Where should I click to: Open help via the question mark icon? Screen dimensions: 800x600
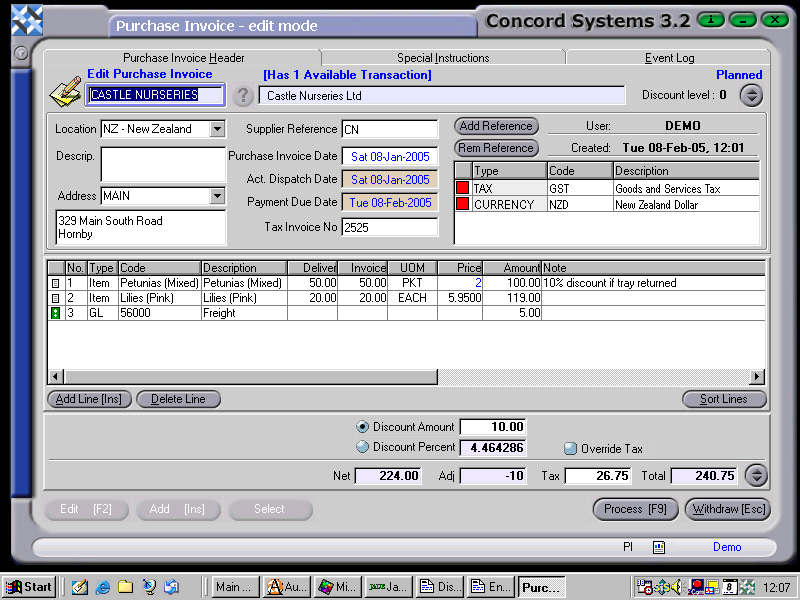point(245,96)
